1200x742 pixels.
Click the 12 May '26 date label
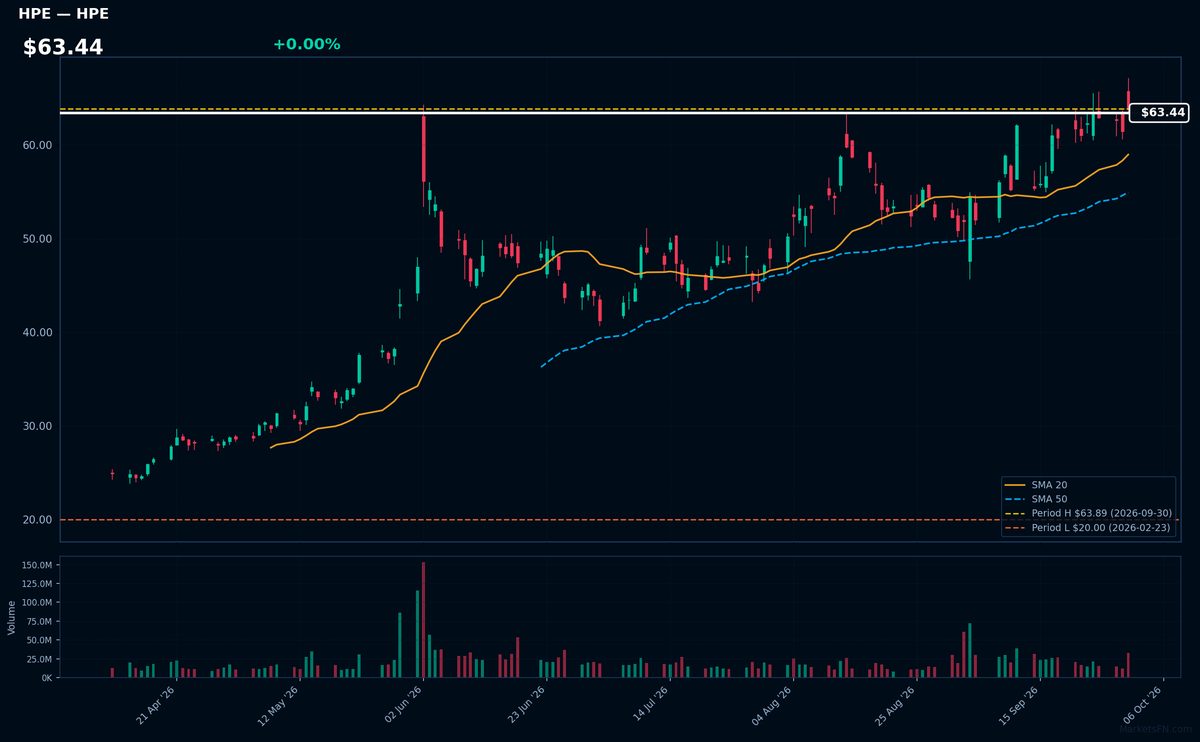(279, 705)
